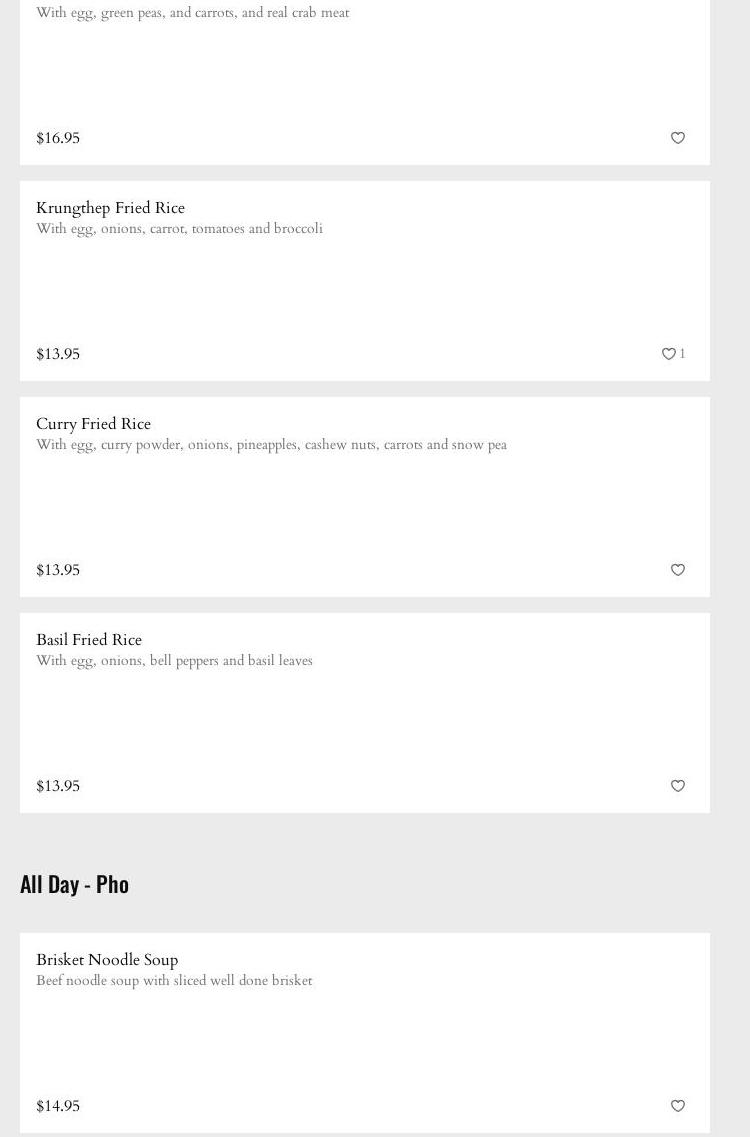This screenshot has height=1137, width=750.
Task: Click the real crab meat description text
Action: [x=192, y=13]
